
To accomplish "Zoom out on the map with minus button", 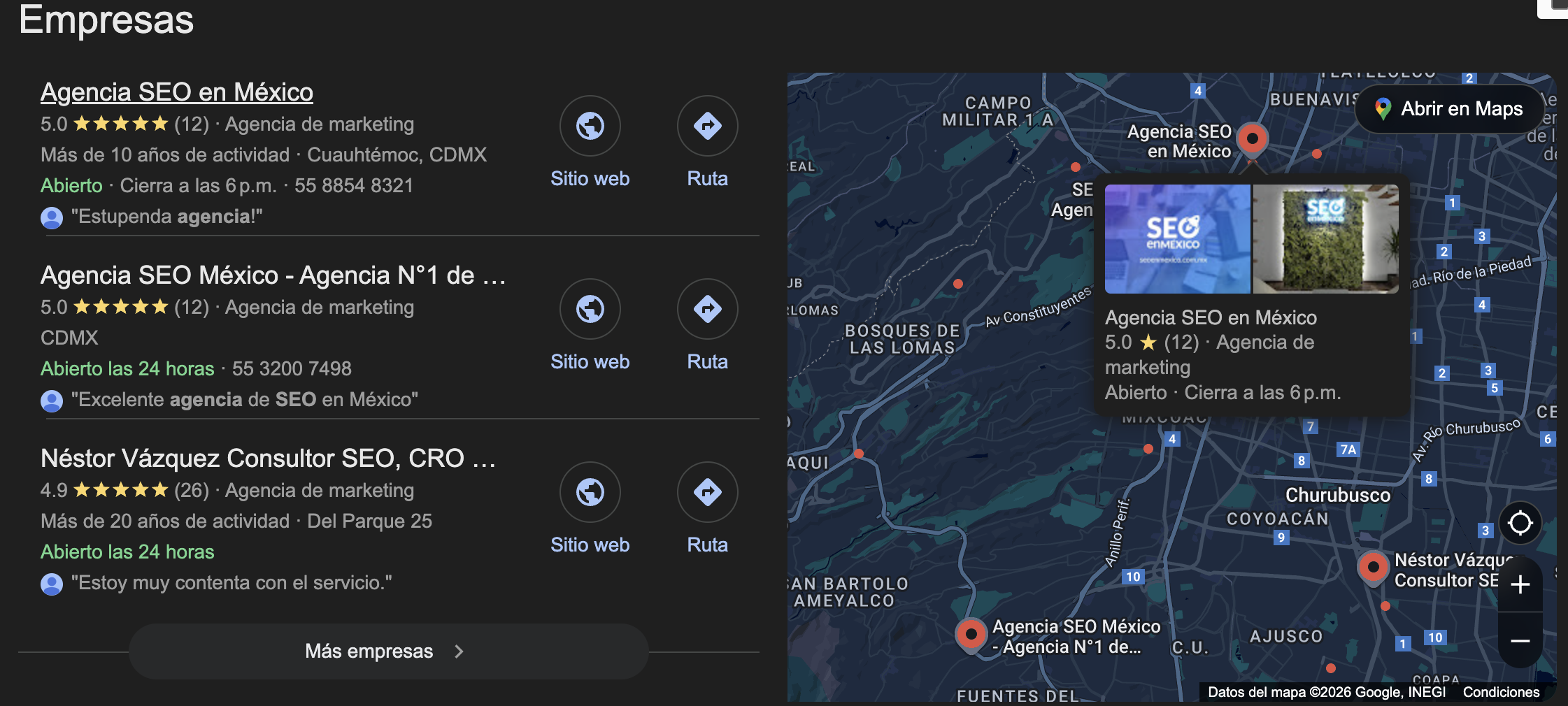I will point(1520,640).
